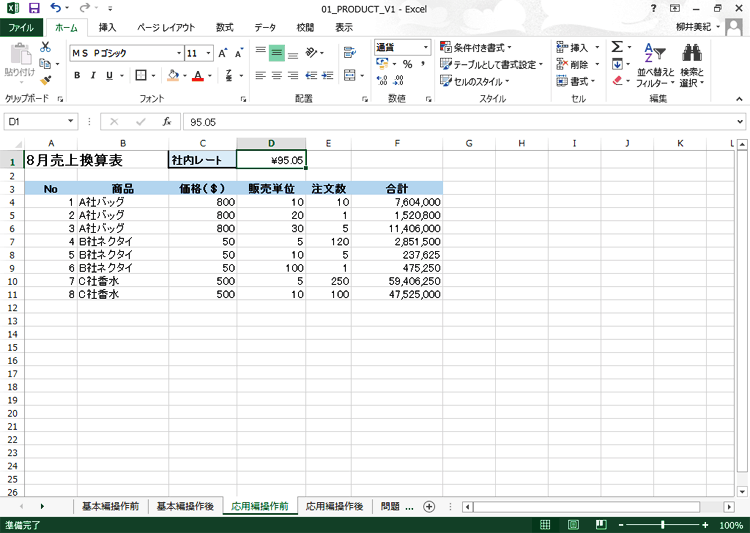This screenshot has height=533, width=750.
Task: Open the ファイル tab
Action: coord(21,27)
